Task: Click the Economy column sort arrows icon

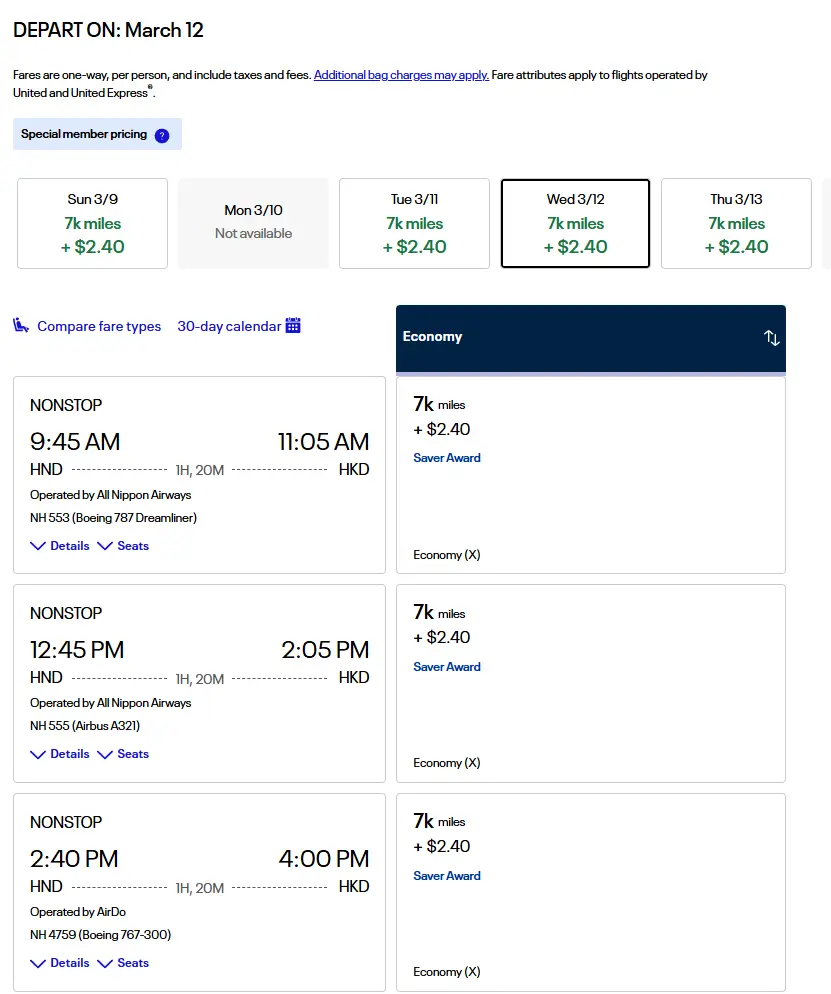Action: (771, 338)
